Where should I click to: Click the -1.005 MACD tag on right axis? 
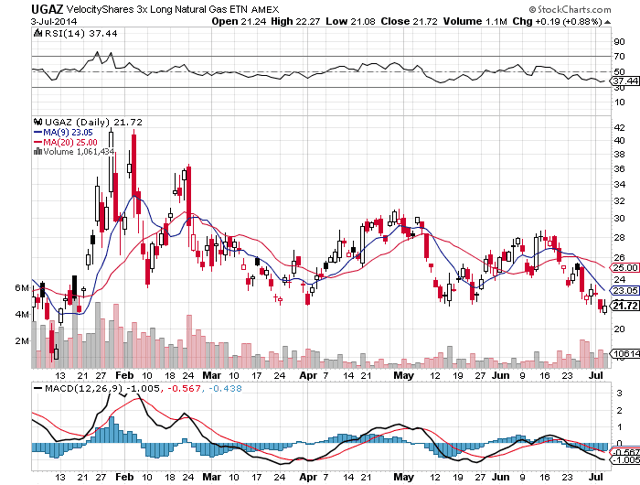tap(625, 460)
